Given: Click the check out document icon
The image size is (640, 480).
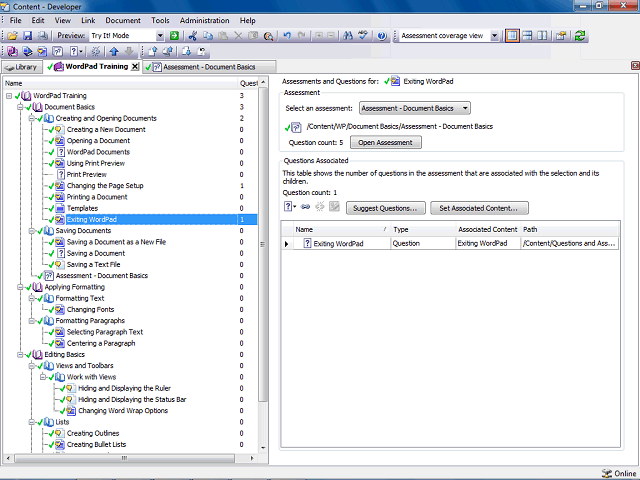Looking at the screenshot, I should 186,51.
